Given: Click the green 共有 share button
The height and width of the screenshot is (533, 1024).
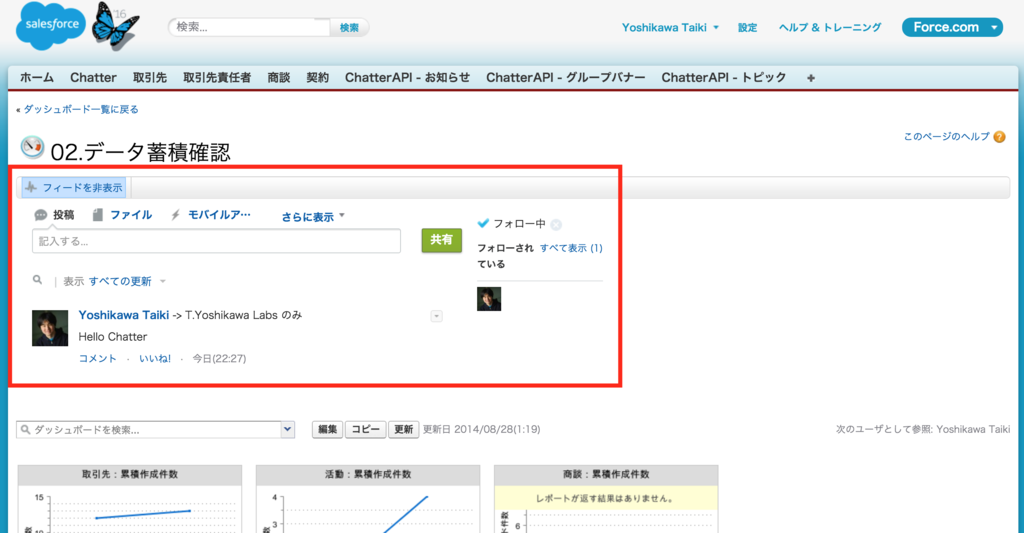Looking at the screenshot, I should (x=441, y=240).
